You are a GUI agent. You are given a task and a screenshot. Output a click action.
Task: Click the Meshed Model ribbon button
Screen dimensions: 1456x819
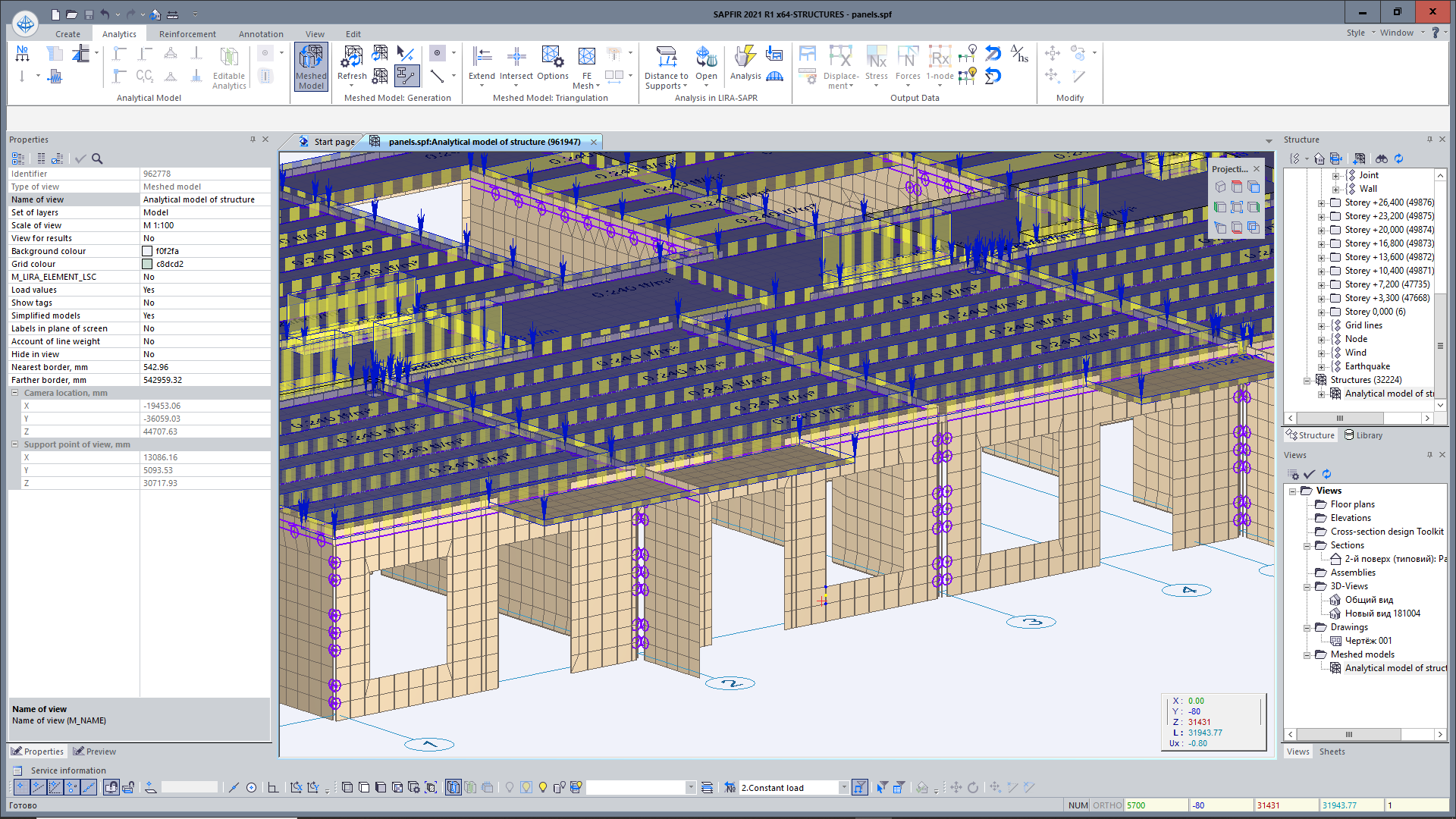[311, 67]
